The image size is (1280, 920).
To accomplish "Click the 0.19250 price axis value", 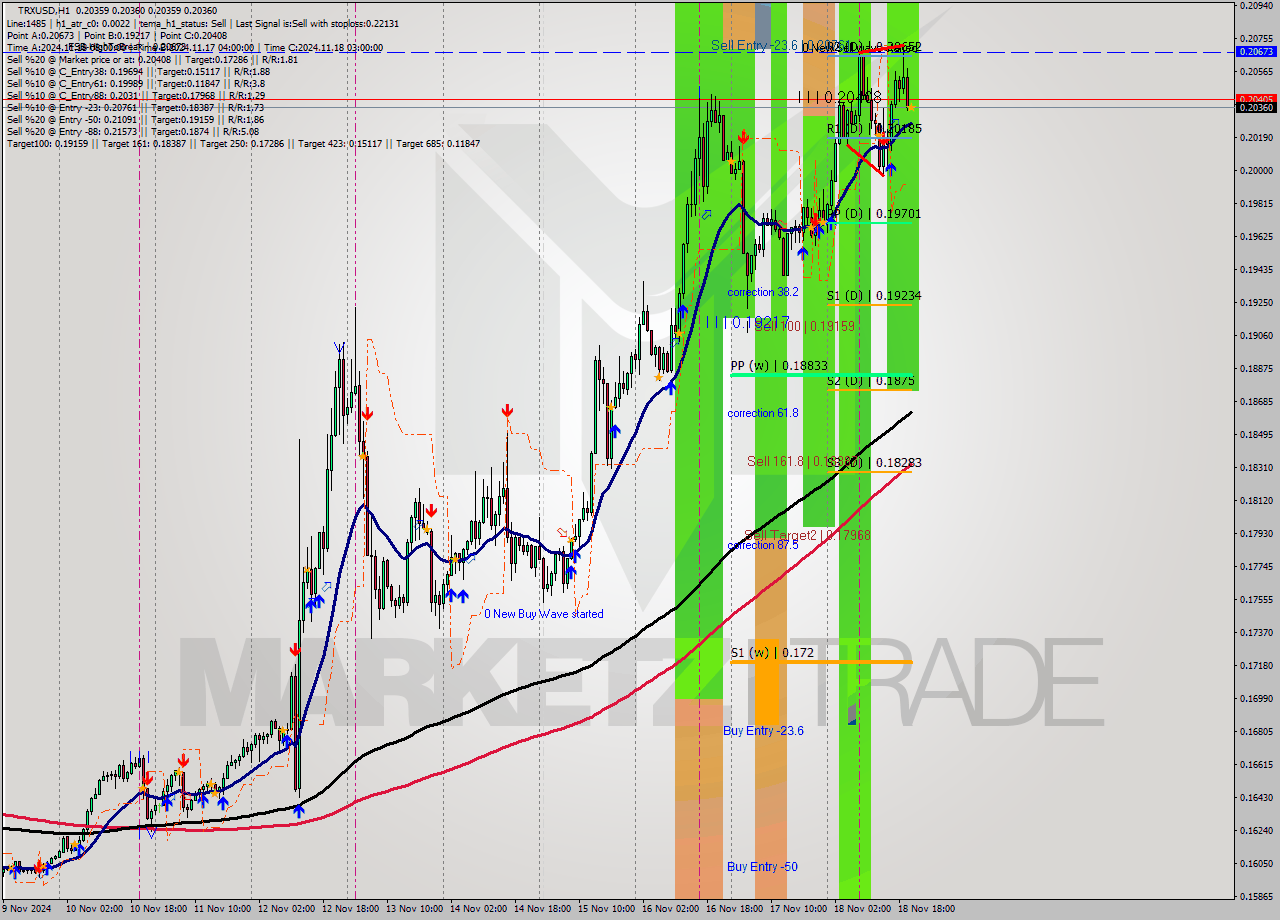I will pyautogui.click(x=1256, y=302).
